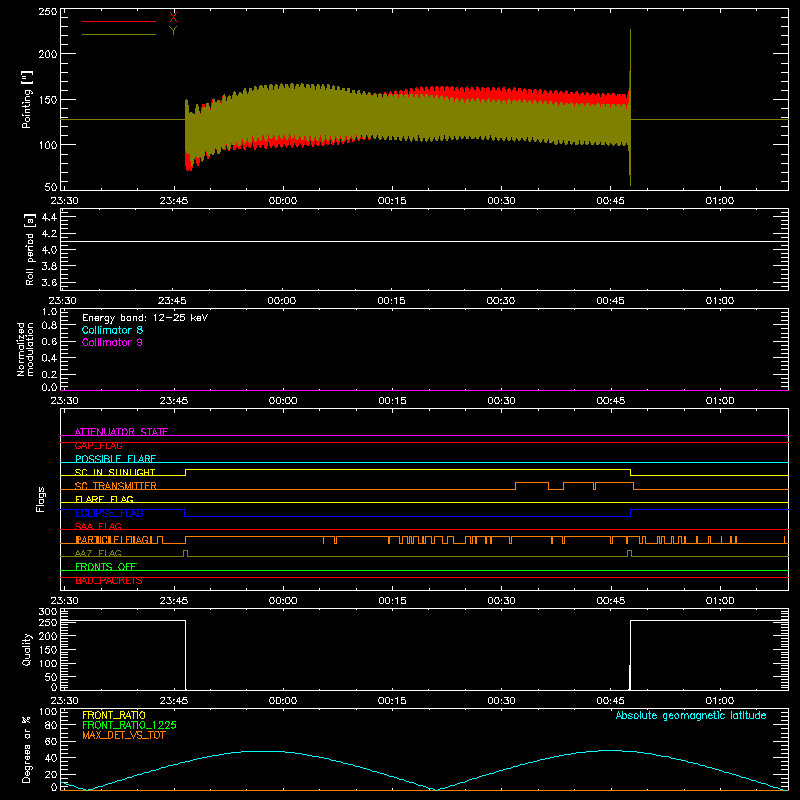Click the 3.6 tick on Roll period axis
Image resolution: width=800 pixels, height=800 pixels.
[x=49, y=282]
